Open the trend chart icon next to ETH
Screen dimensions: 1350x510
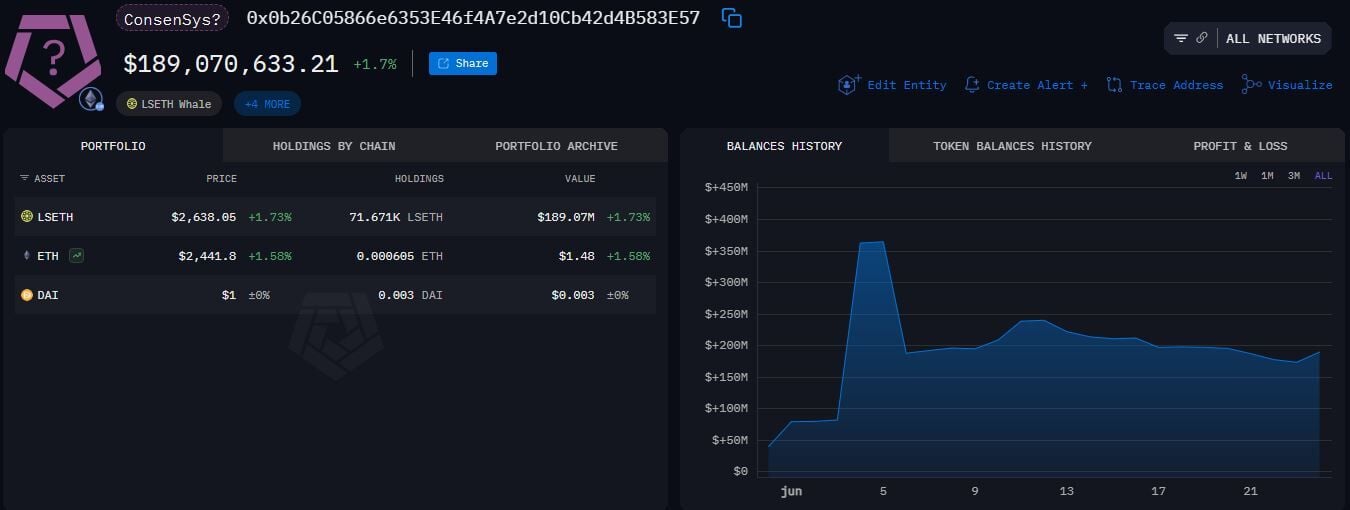[x=77, y=256]
